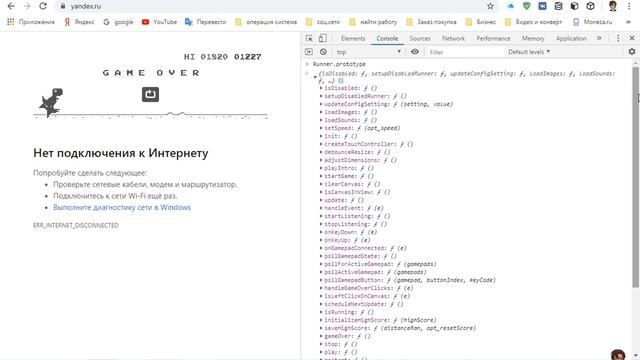Expand the saveHighScore function entry
Viewport: 640px width, 360px height.
coord(321,328)
